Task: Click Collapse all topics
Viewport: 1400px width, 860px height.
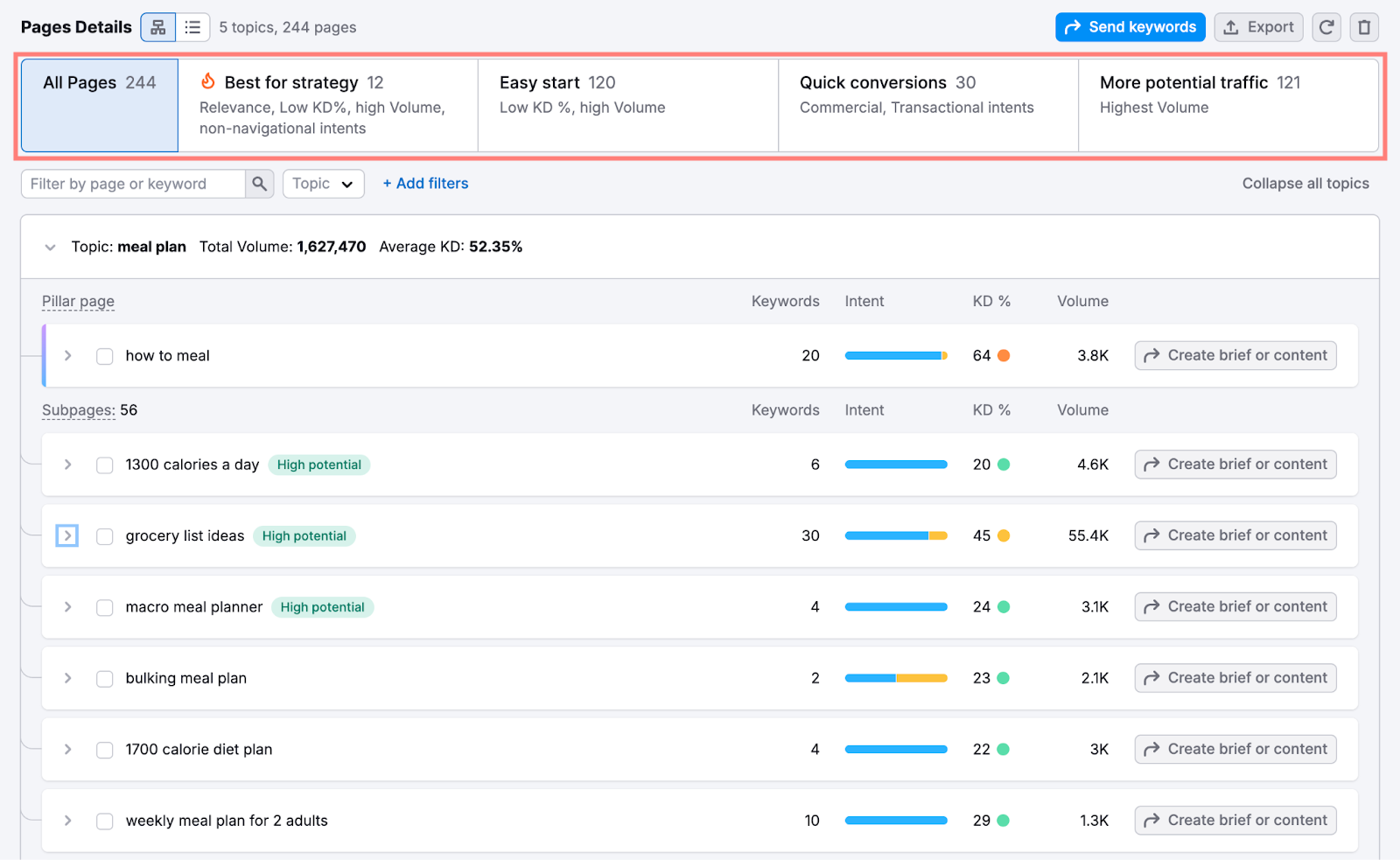Action: point(1305,184)
